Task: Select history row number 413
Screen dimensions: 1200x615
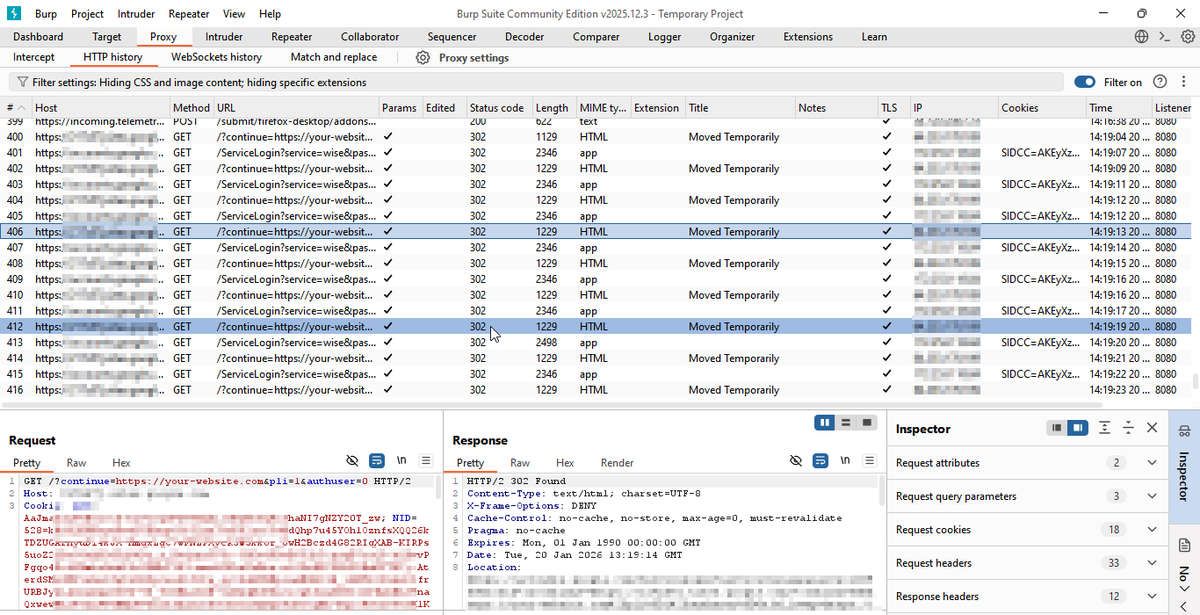Action: pyautogui.click(x=596, y=343)
